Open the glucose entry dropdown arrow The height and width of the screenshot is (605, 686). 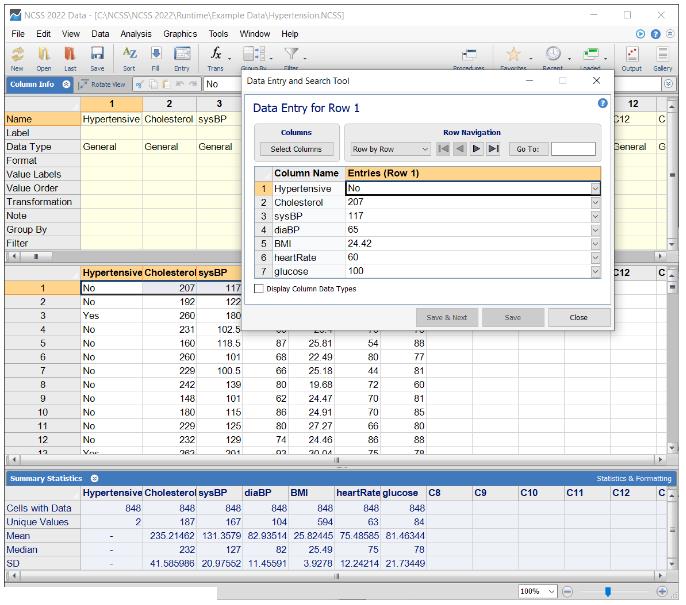tap(595, 271)
